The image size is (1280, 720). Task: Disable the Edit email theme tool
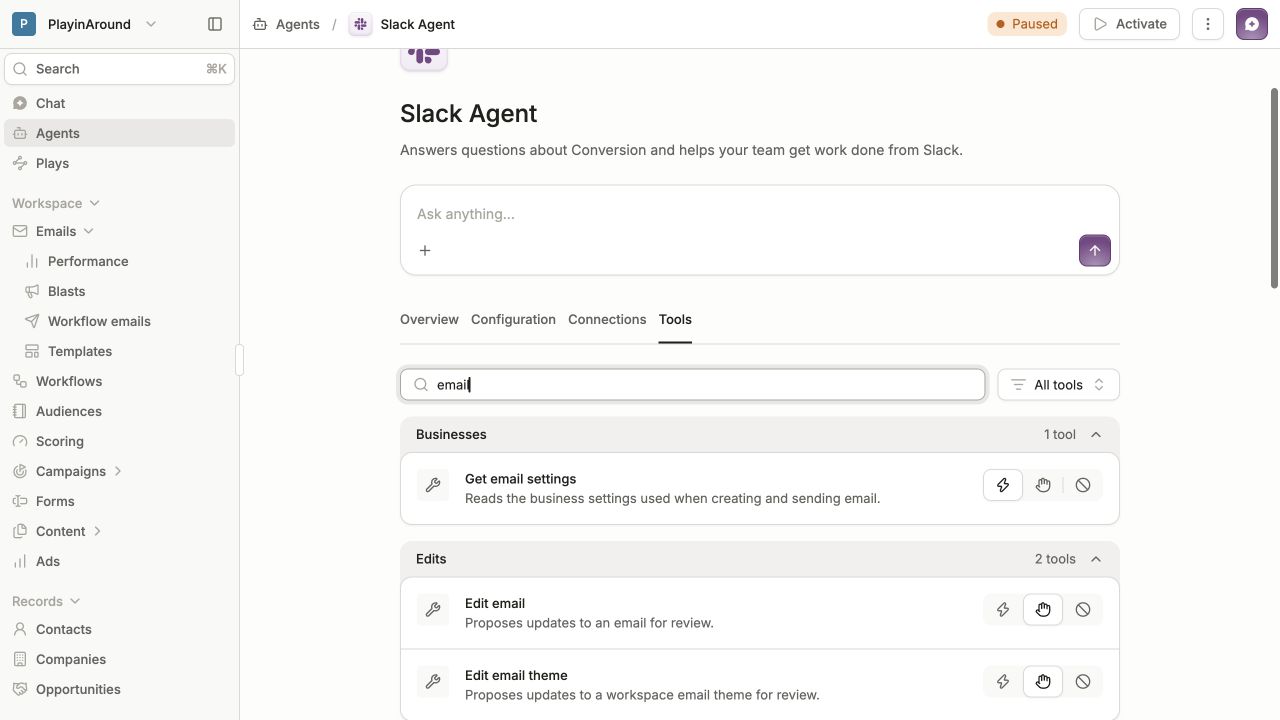point(1083,681)
